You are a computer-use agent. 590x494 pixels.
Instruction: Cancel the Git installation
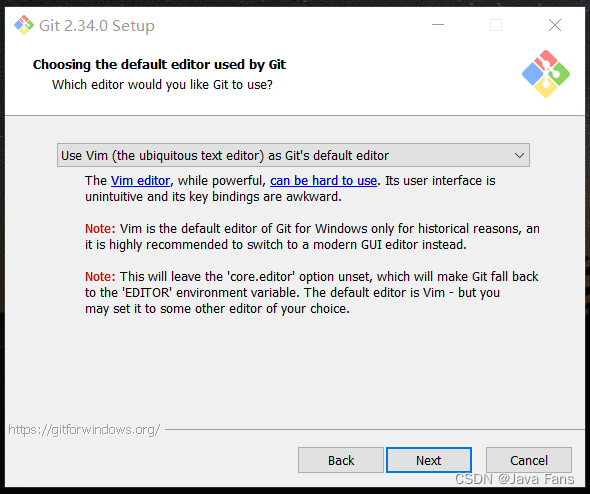529,460
